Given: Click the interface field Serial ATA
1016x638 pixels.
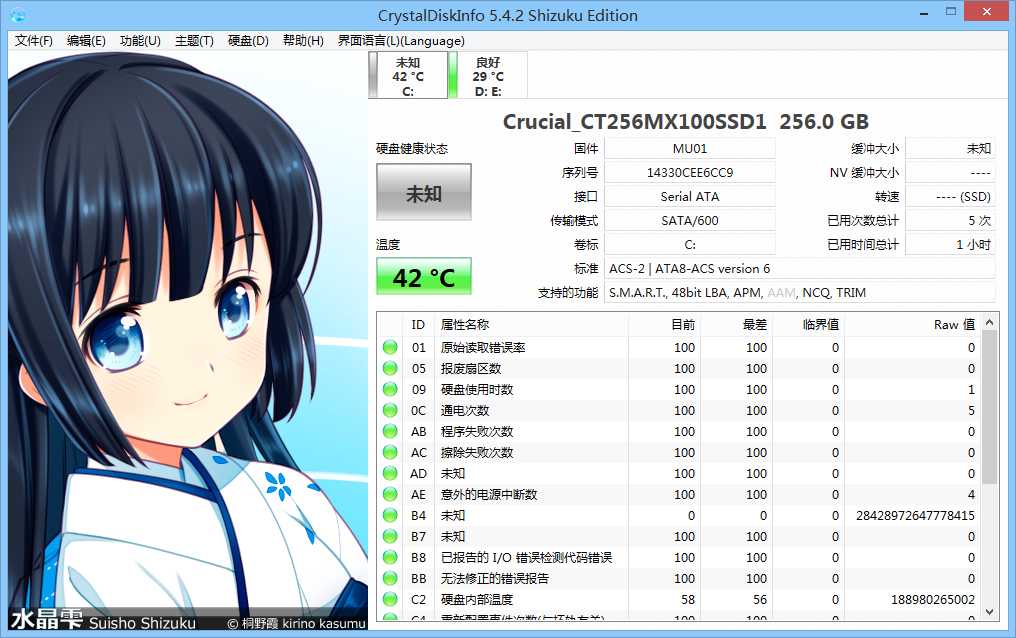Looking at the screenshot, I should tap(689, 196).
